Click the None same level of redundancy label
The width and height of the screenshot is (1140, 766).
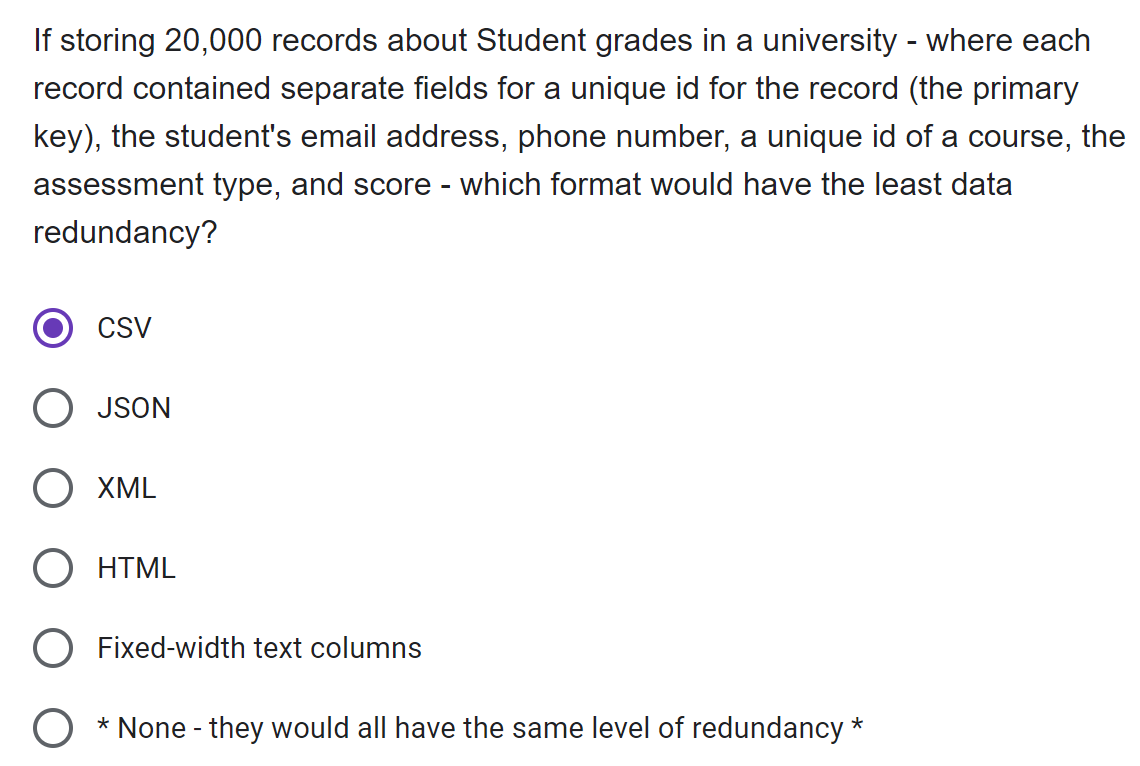tap(480, 728)
